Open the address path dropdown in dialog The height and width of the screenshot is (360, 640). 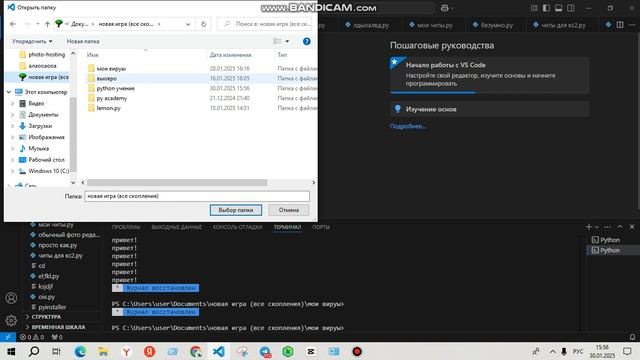[188, 24]
